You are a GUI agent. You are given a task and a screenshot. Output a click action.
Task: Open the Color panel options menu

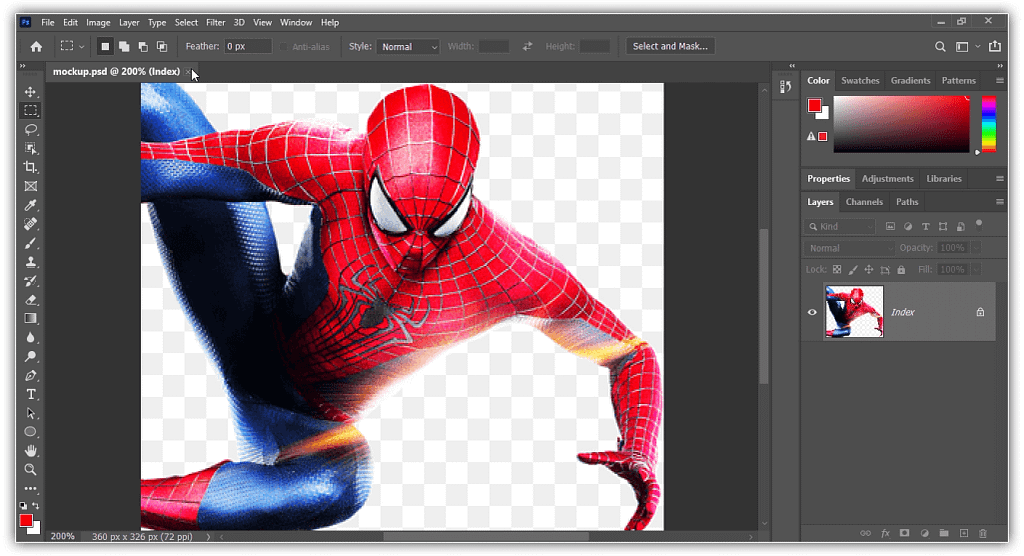tap(999, 81)
